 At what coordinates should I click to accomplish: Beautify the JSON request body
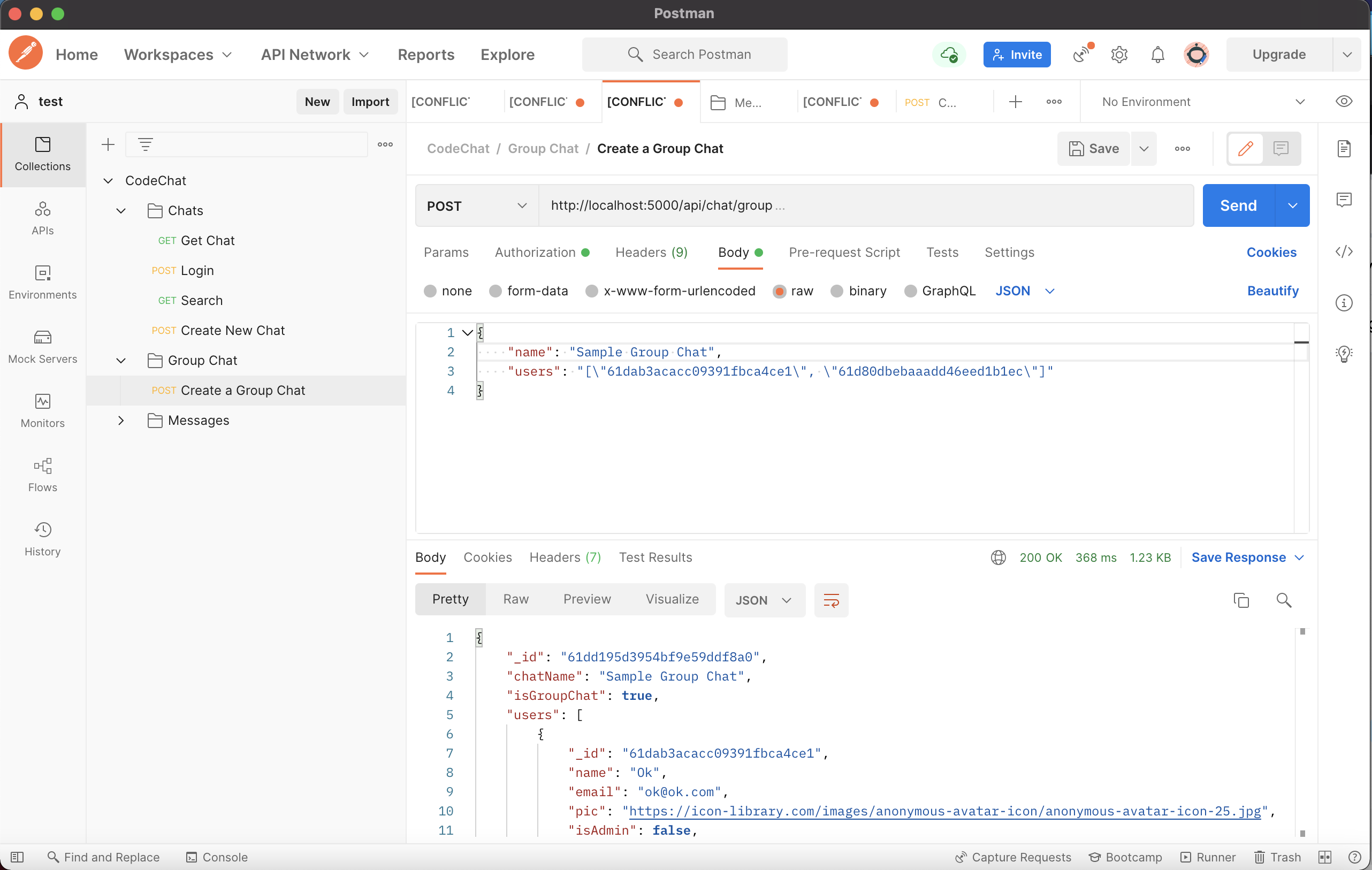(x=1274, y=291)
